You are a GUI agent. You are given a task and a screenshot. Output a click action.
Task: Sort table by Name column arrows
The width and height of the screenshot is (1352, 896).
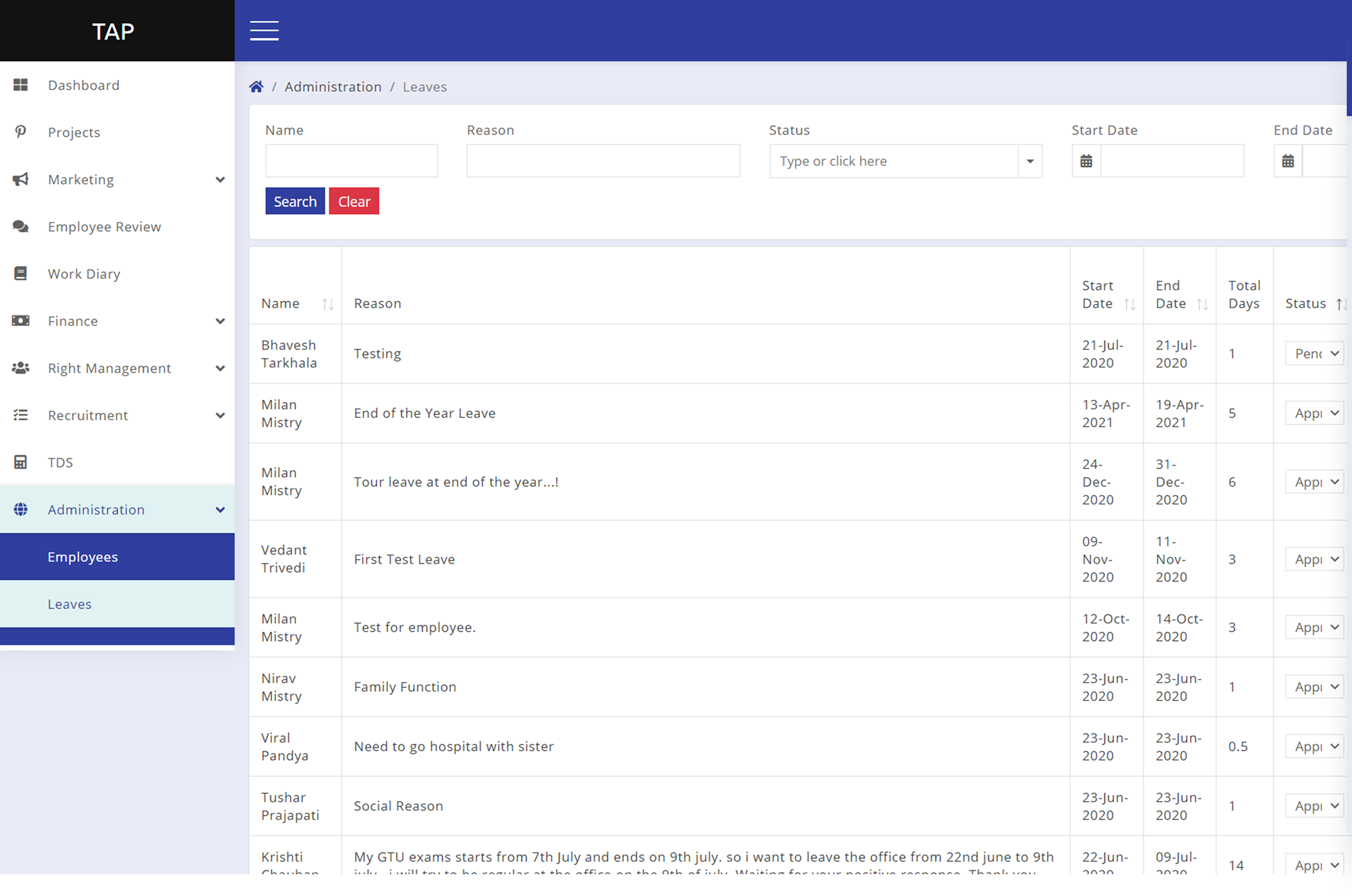(327, 304)
